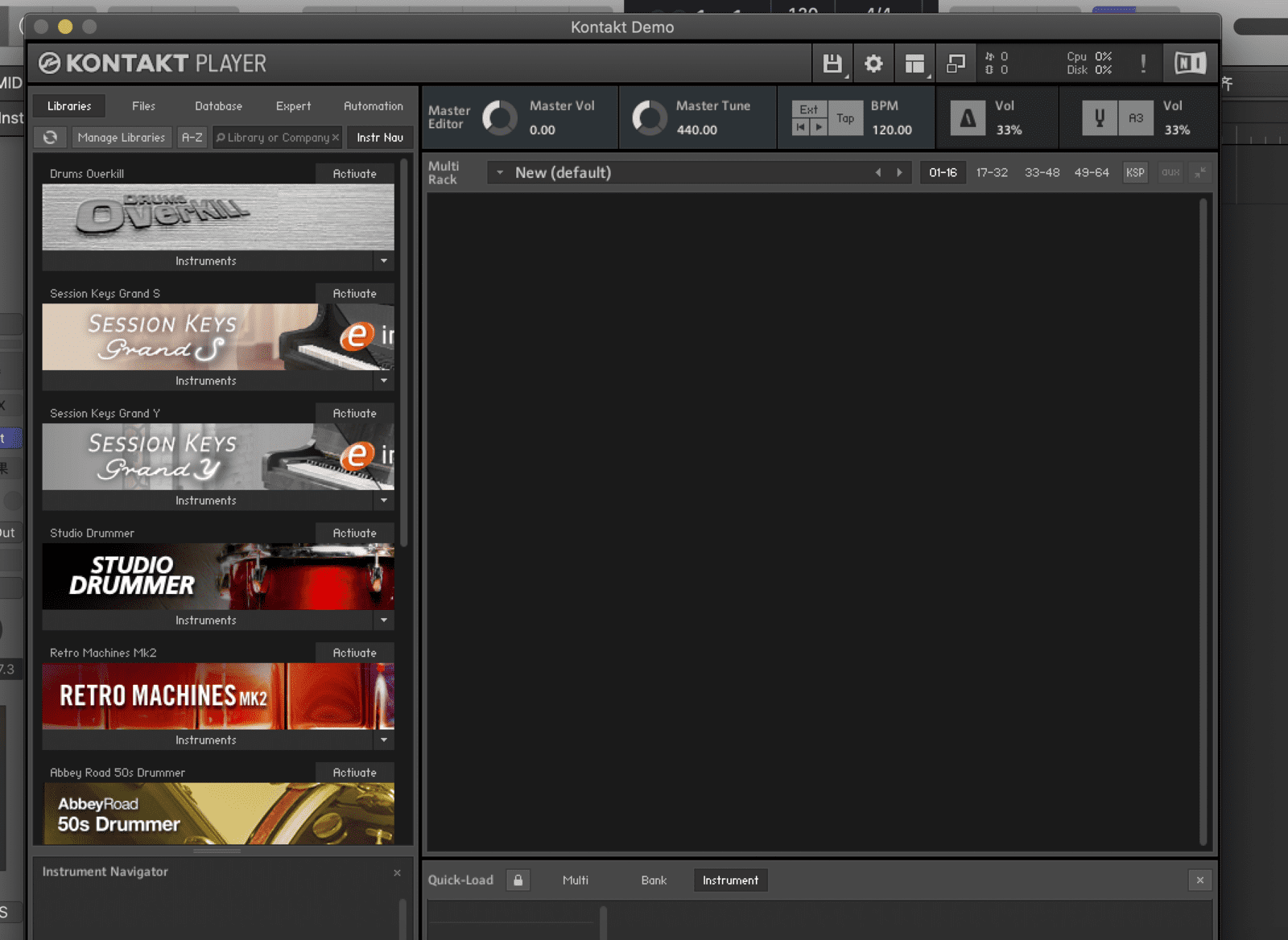
Task: Switch to the Libraries tab
Action: (69, 106)
